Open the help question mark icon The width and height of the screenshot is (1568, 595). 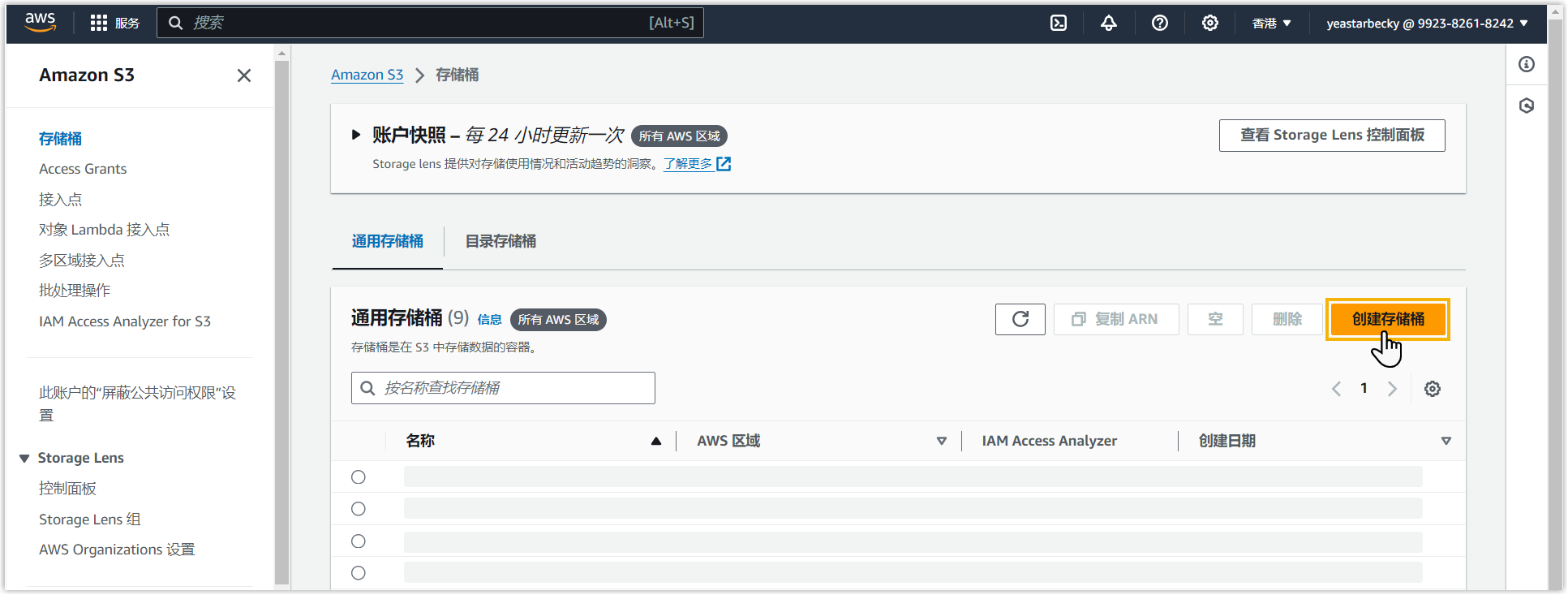click(x=1159, y=24)
